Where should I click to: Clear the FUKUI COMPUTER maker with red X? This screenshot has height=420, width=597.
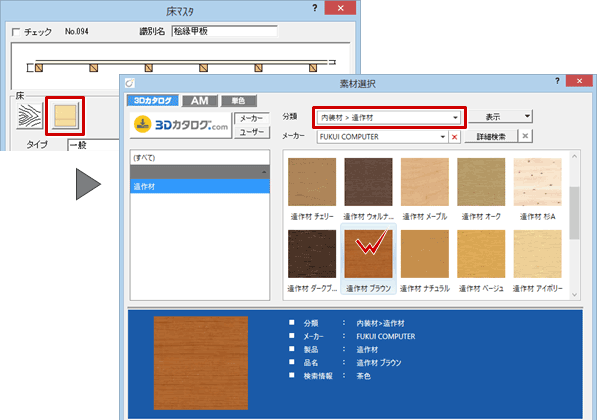[454, 137]
